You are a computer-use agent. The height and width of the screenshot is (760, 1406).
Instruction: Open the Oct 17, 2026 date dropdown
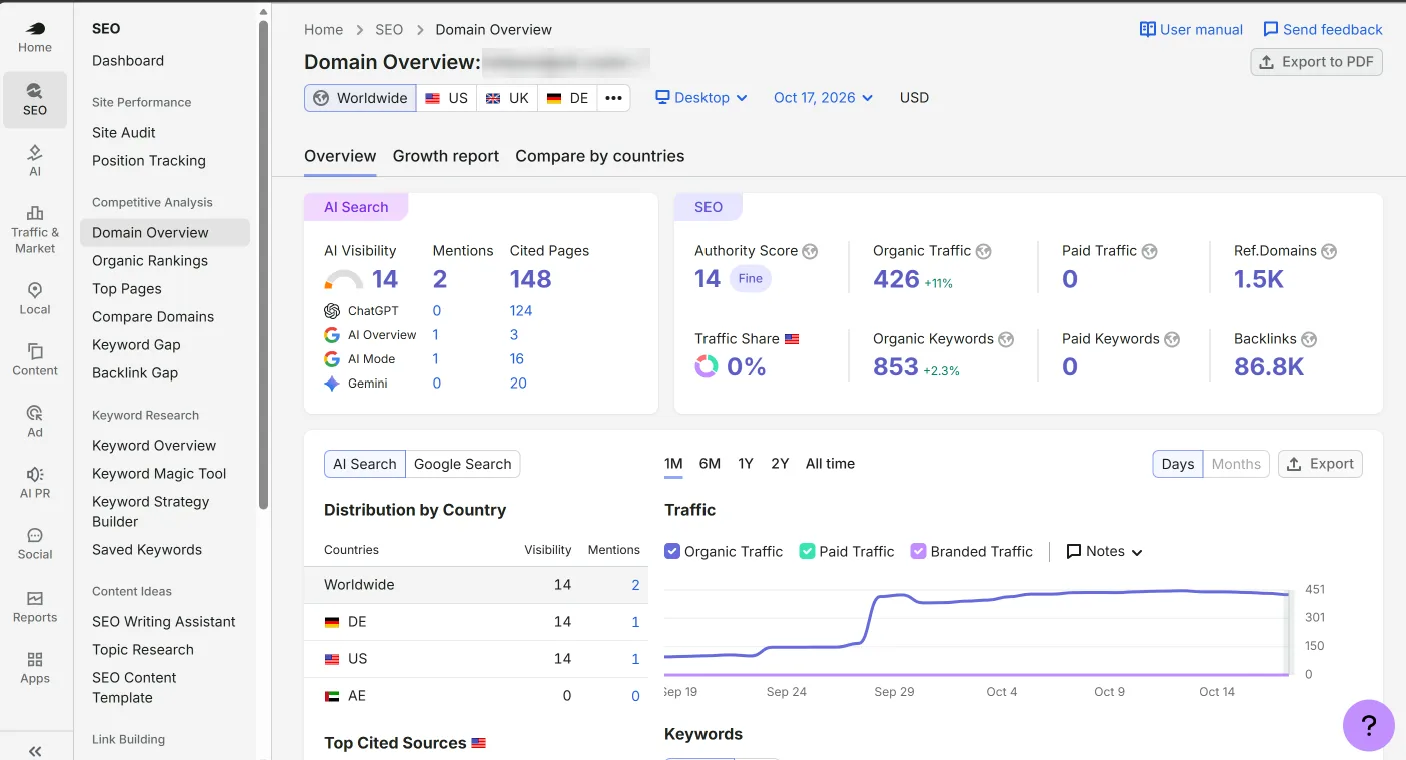[x=823, y=98]
